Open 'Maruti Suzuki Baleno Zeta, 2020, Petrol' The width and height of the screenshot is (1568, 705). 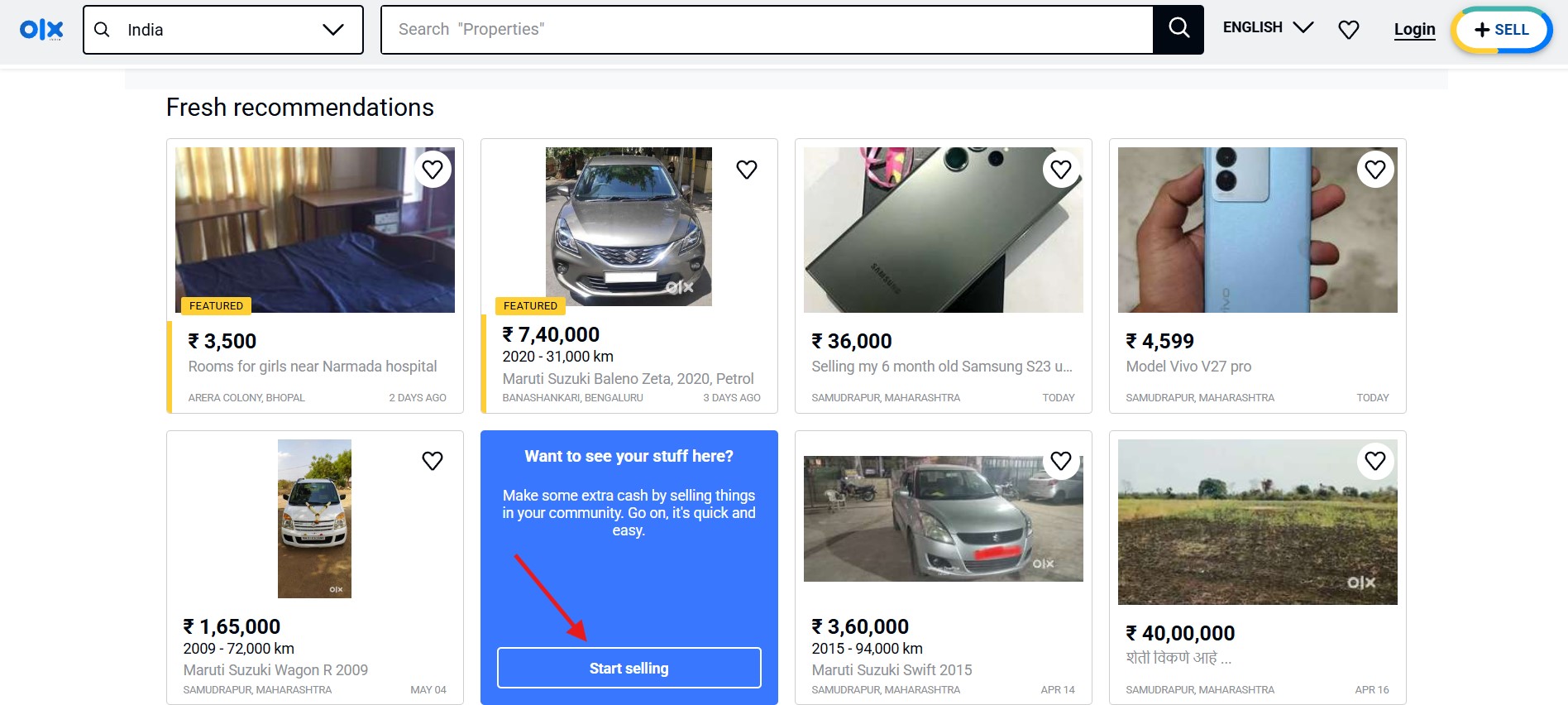[x=629, y=379]
